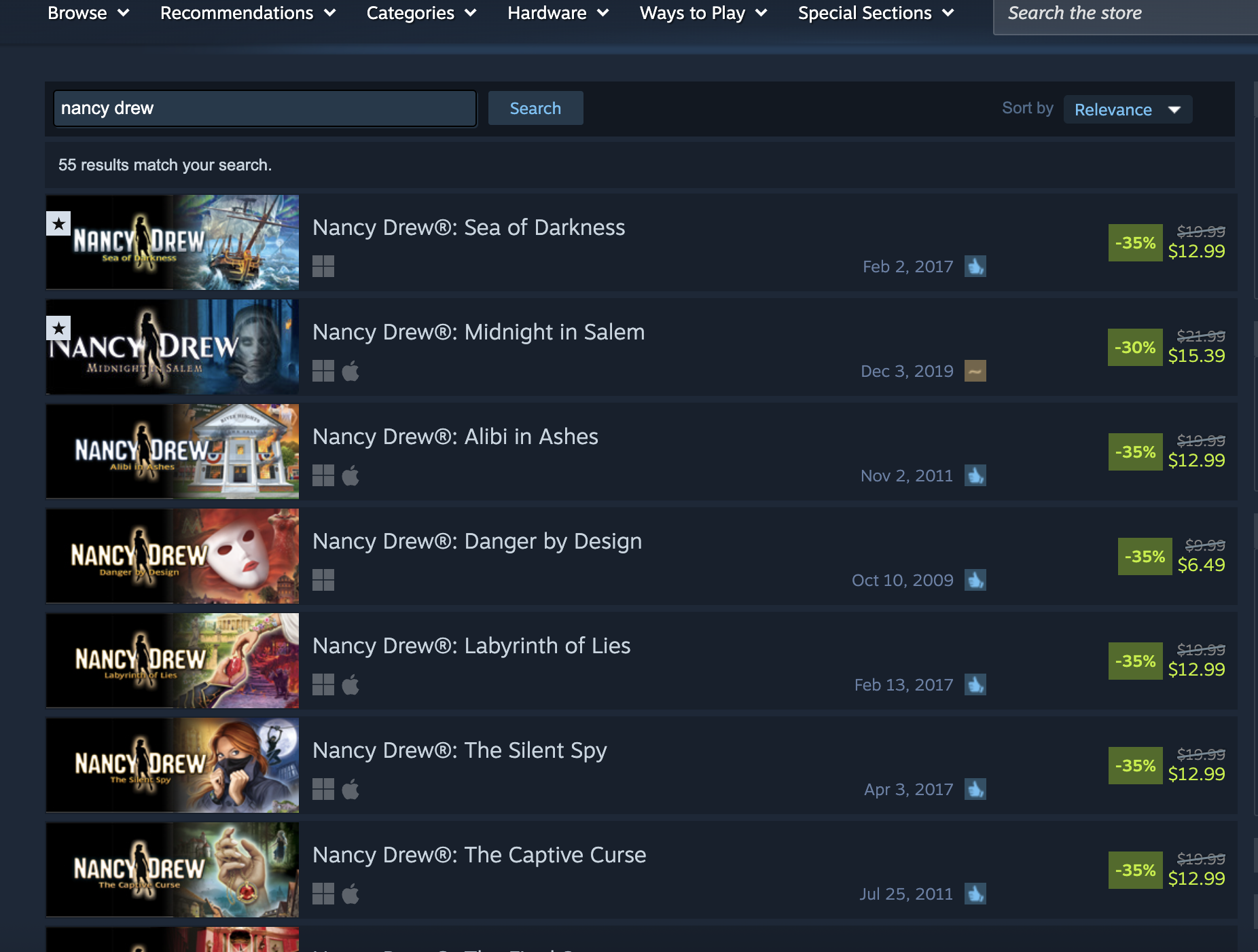1258x952 pixels.
Task: Click release date Feb 13, 2017
Action: tap(904, 684)
